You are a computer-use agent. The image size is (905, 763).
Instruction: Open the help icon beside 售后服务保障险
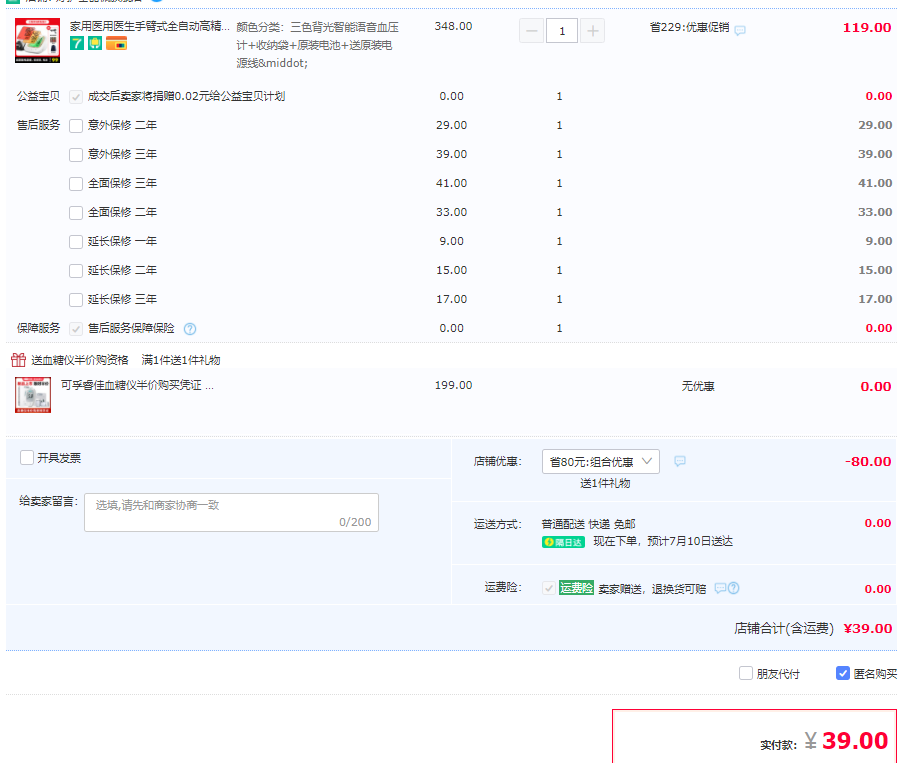[190, 329]
